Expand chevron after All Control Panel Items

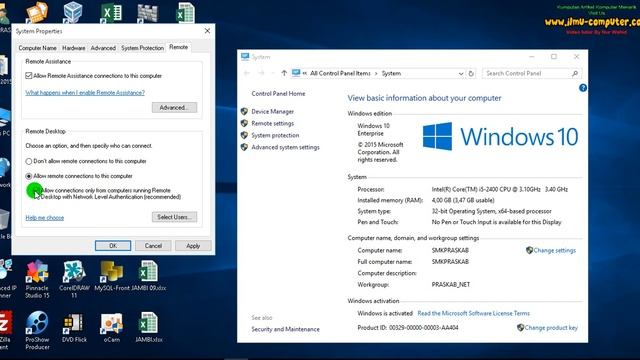point(376,73)
